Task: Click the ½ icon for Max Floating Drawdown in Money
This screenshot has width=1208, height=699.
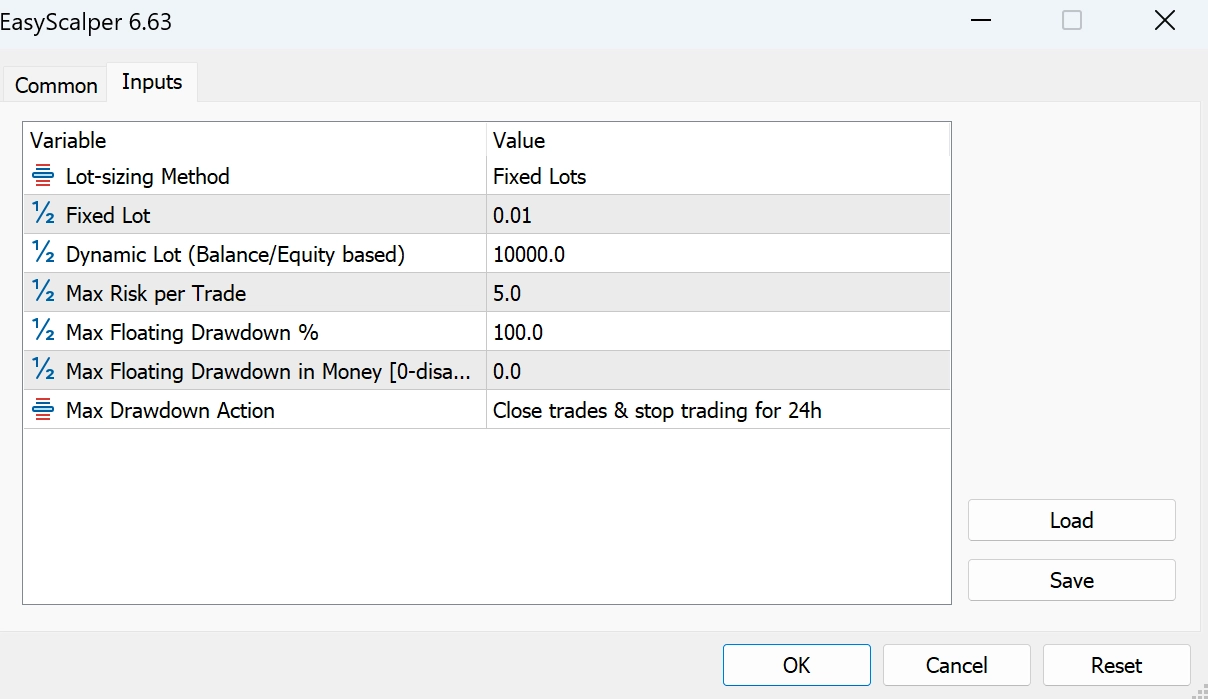Action: click(x=43, y=371)
